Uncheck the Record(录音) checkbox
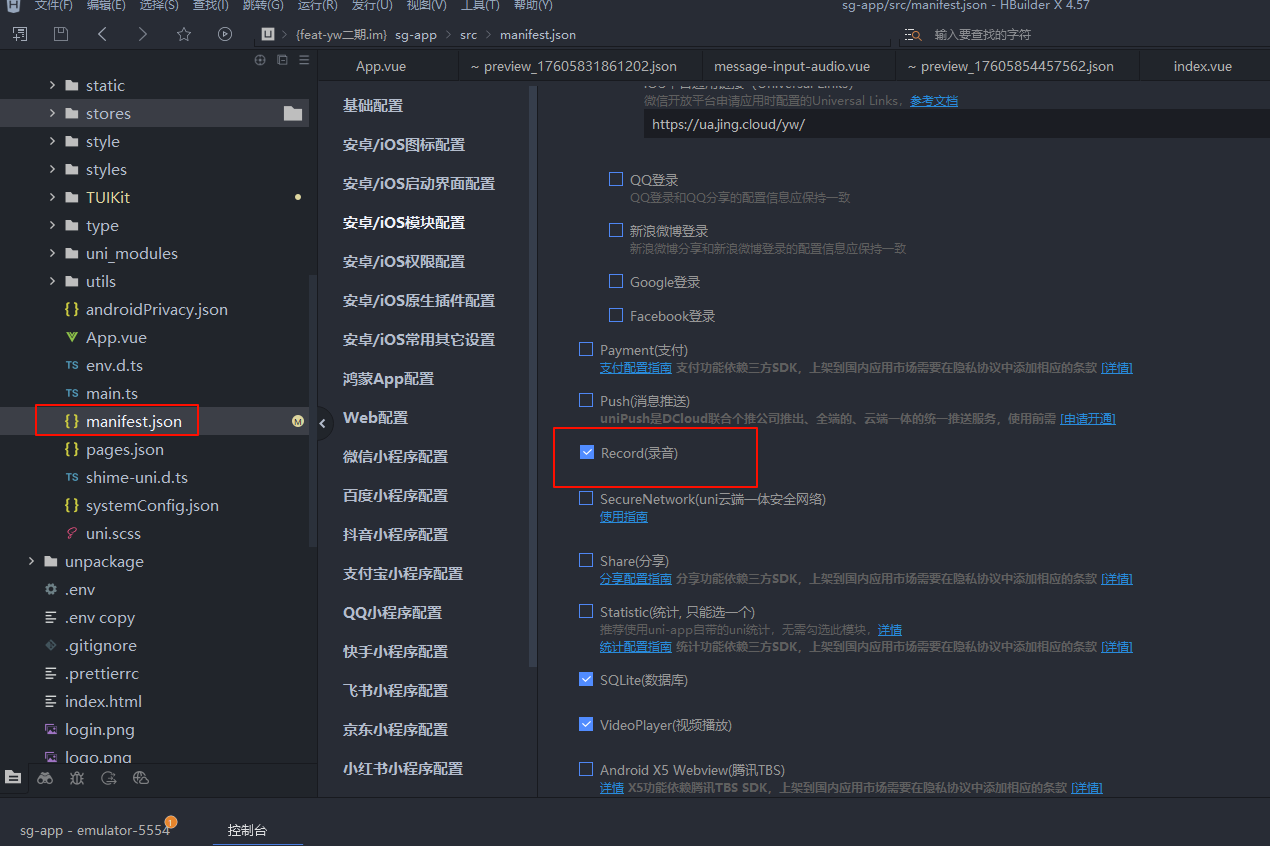Viewport: 1270px width, 846px height. coord(587,453)
